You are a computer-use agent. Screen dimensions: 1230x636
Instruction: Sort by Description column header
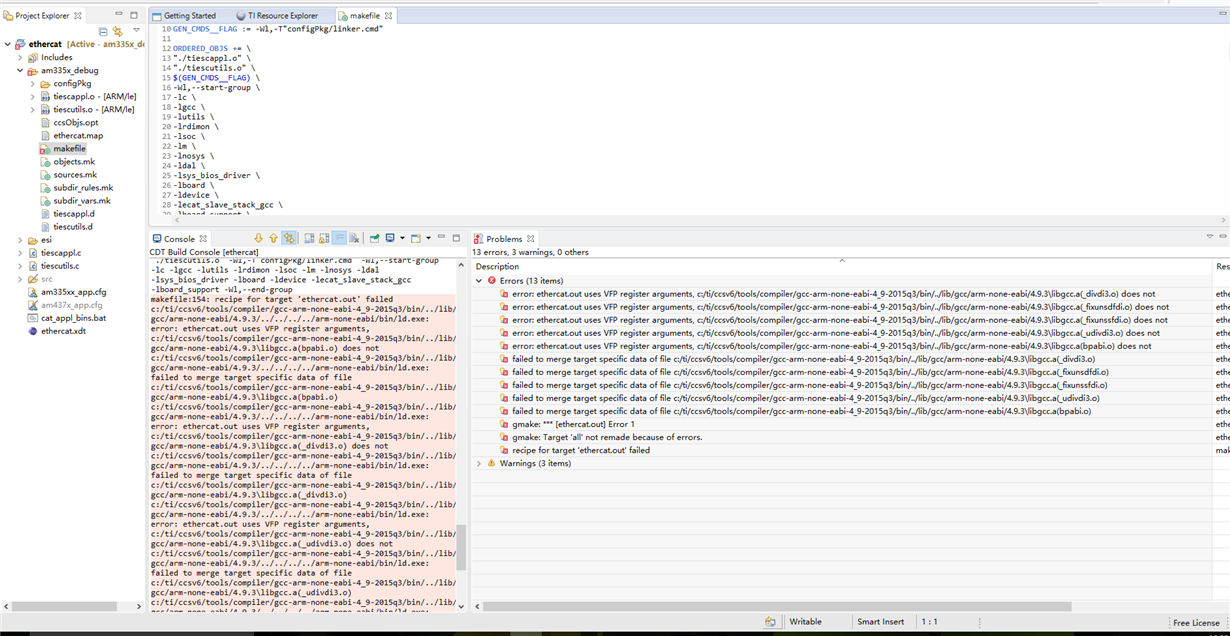[x=841, y=267]
